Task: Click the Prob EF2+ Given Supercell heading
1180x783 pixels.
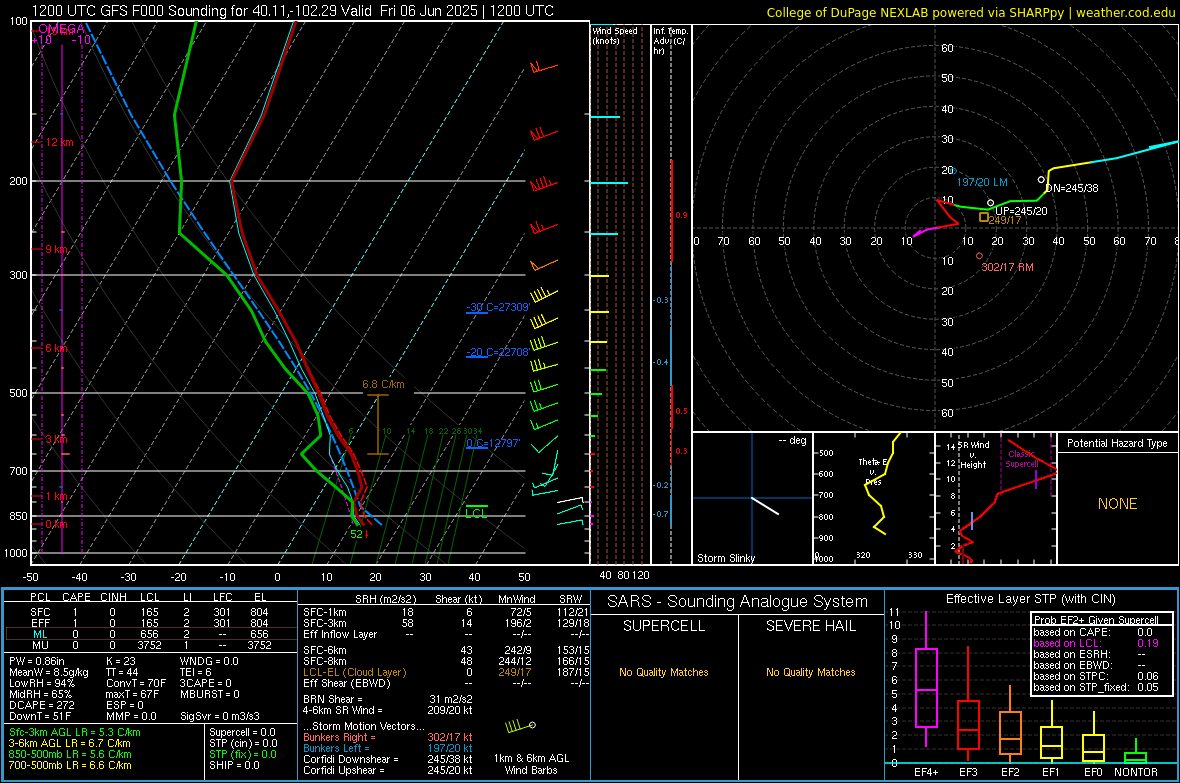Action: click(x=1096, y=620)
